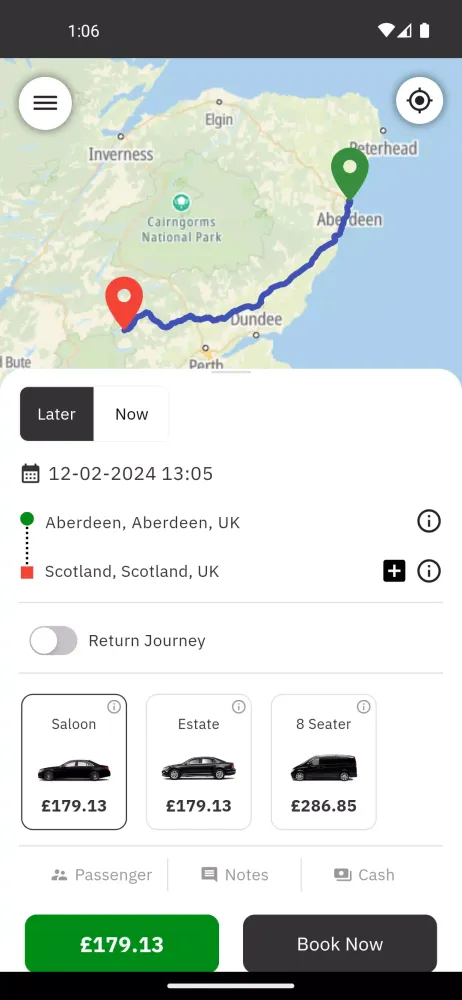This screenshot has height=1000, width=462.
Task: Select the Later booking option
Action: click(x=57, y=414)
